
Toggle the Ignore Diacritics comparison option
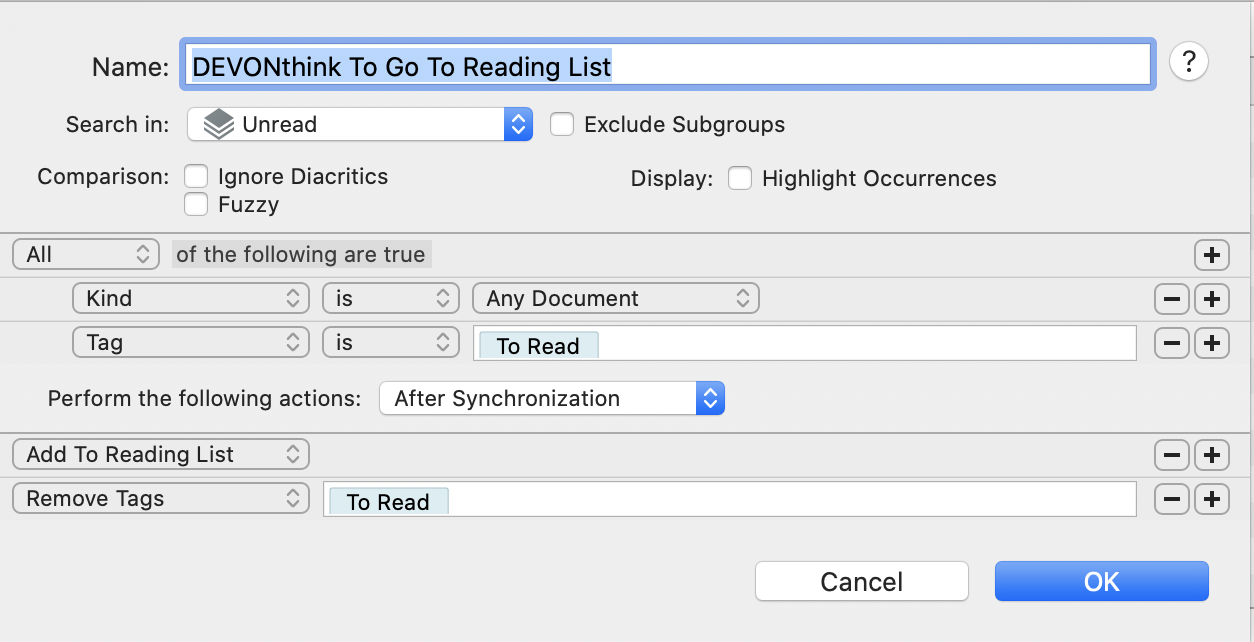[x=196, y=176]
